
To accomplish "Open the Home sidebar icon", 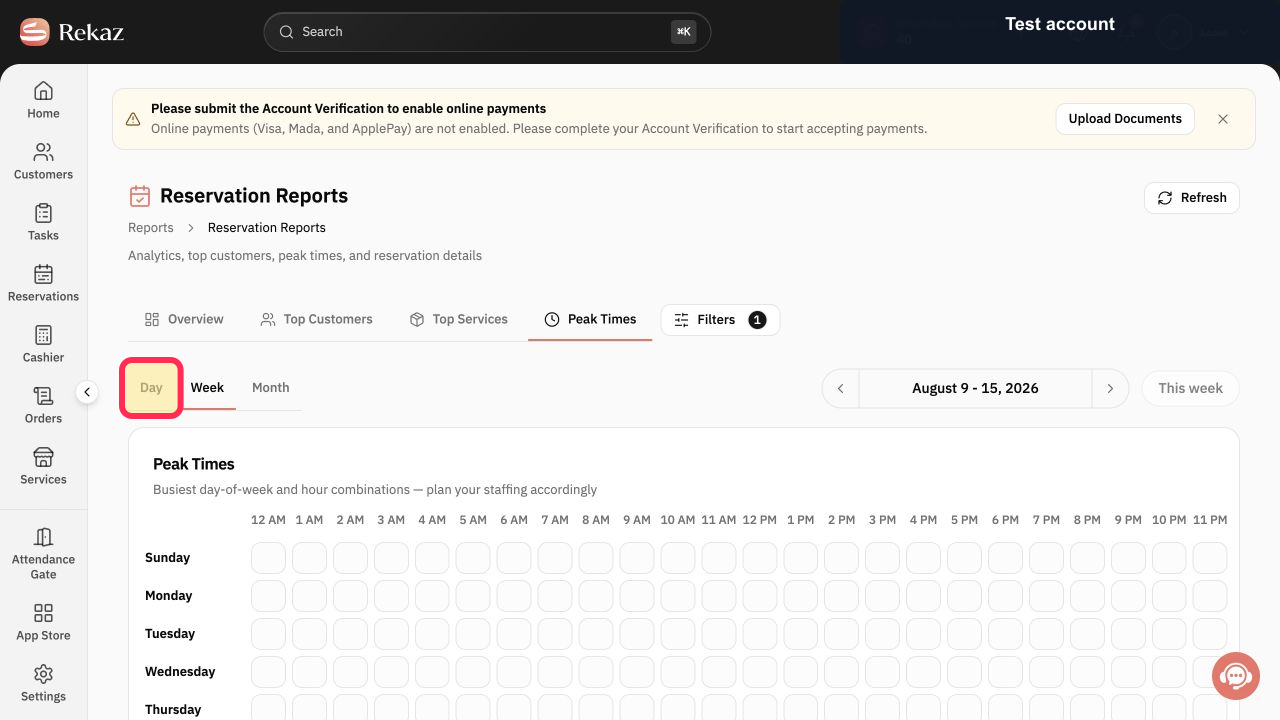I will tap(43, 91).
